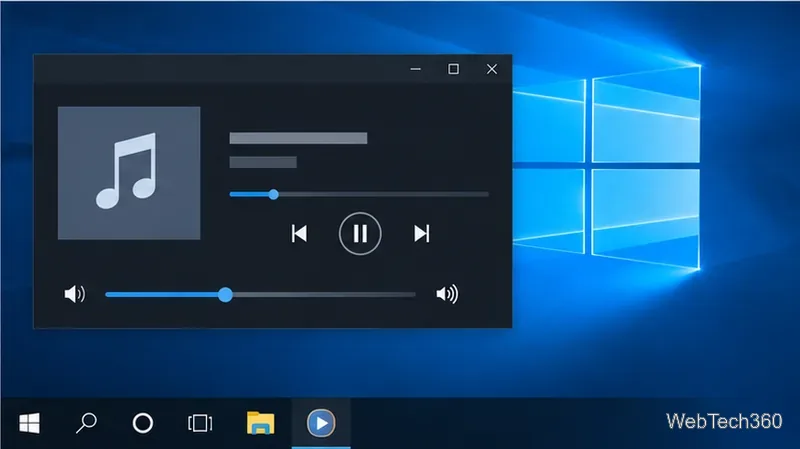Screen dimensions: 800x449
Task: Click the volume slider handle
Action: coord(225,294)
